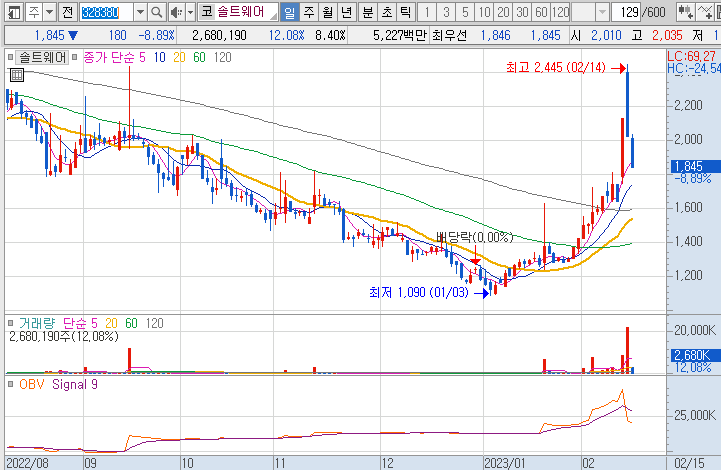Click the 배당락(0.00%) marker label

pos(475,237)
